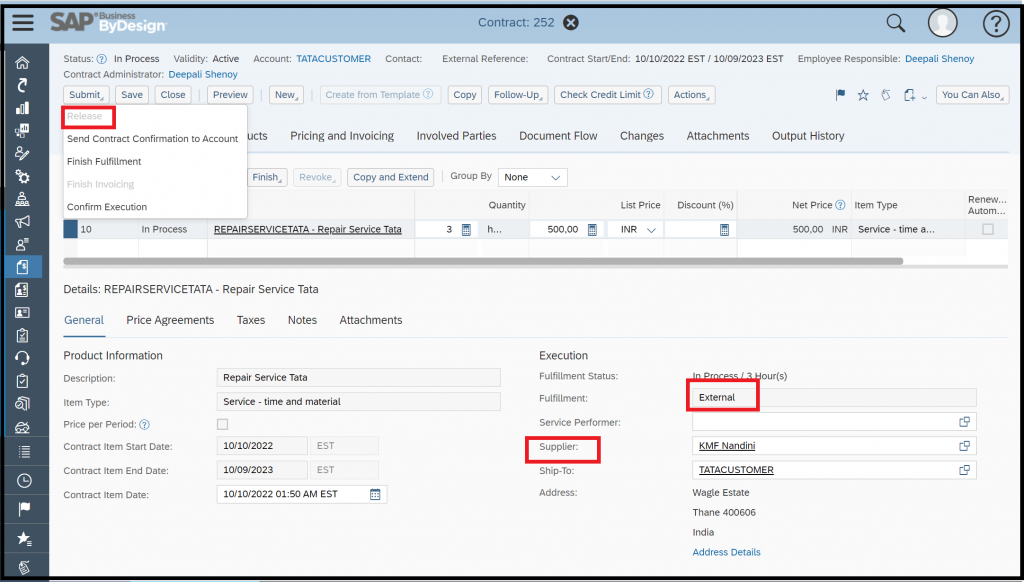The width and height of the screenshot is (1024, 582).
Task: Close the Contract: 252 tab
Action: pyautogui.click(x=571, y=23)
